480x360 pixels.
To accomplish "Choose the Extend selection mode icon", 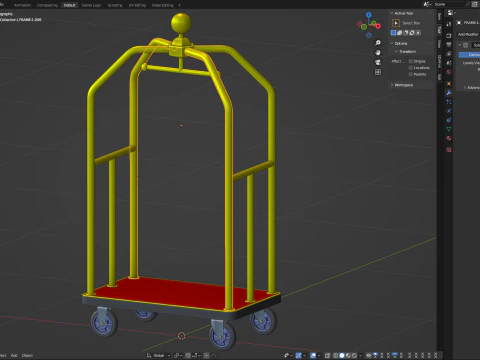I will (399, 33).
